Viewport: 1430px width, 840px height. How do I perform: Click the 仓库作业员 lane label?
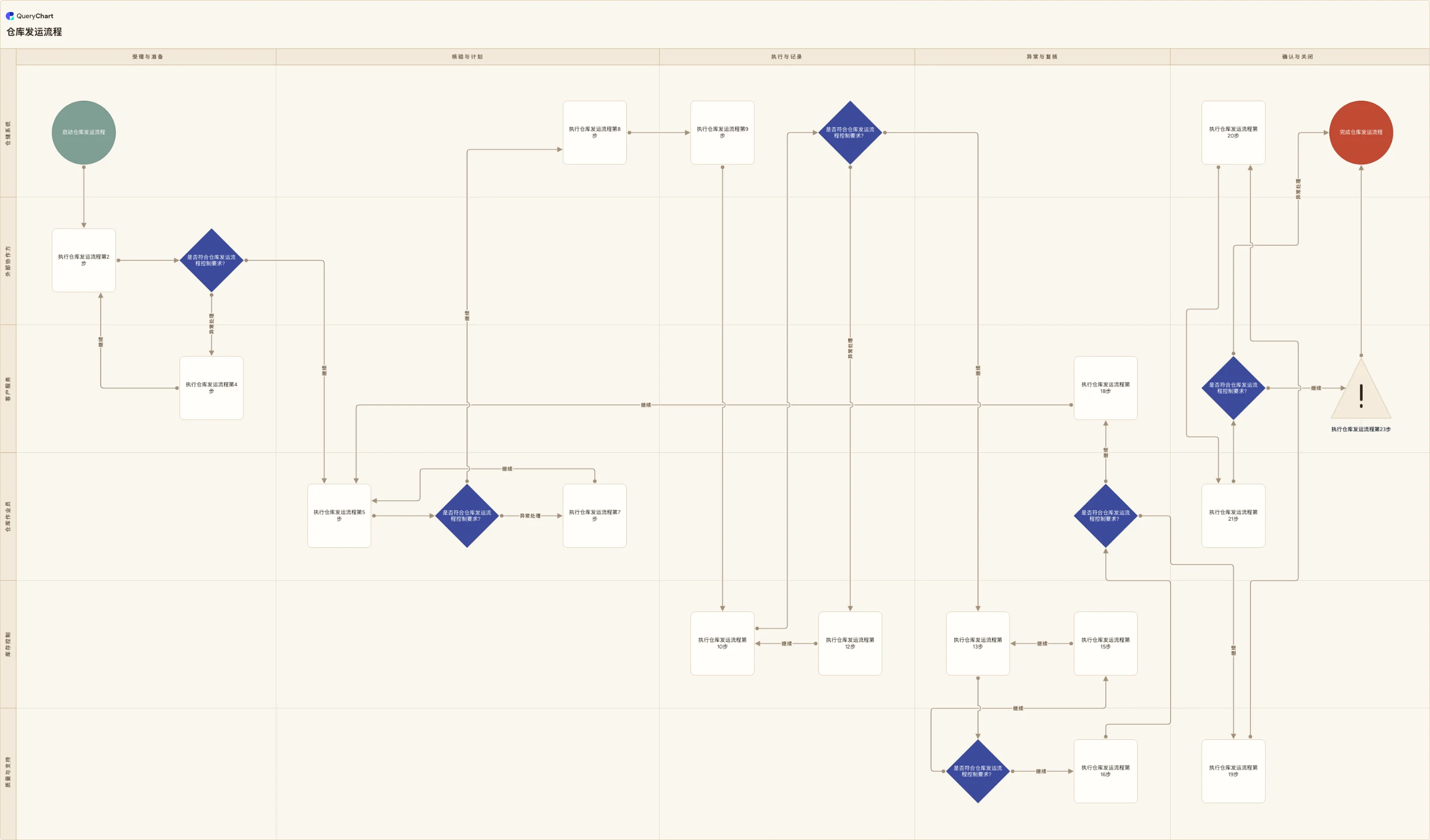[8, 516]
